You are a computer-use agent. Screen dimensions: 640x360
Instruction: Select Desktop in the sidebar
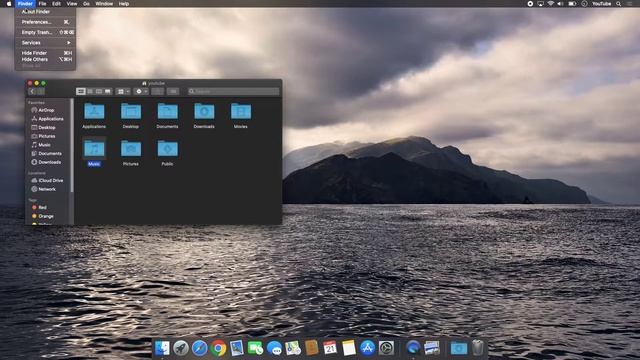pyautogui.click(x=46, y=128)
